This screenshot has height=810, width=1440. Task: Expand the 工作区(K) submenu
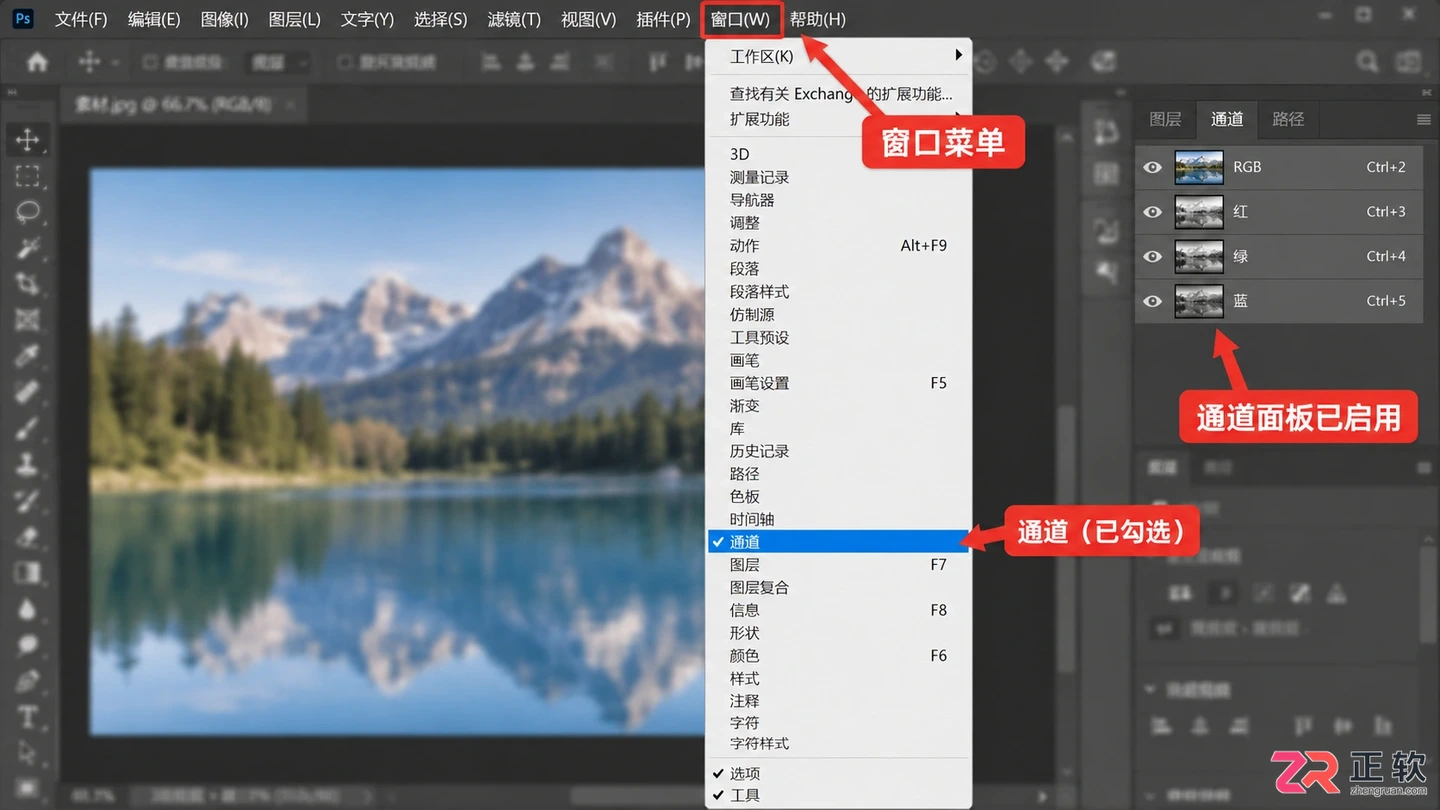(839, 56)
